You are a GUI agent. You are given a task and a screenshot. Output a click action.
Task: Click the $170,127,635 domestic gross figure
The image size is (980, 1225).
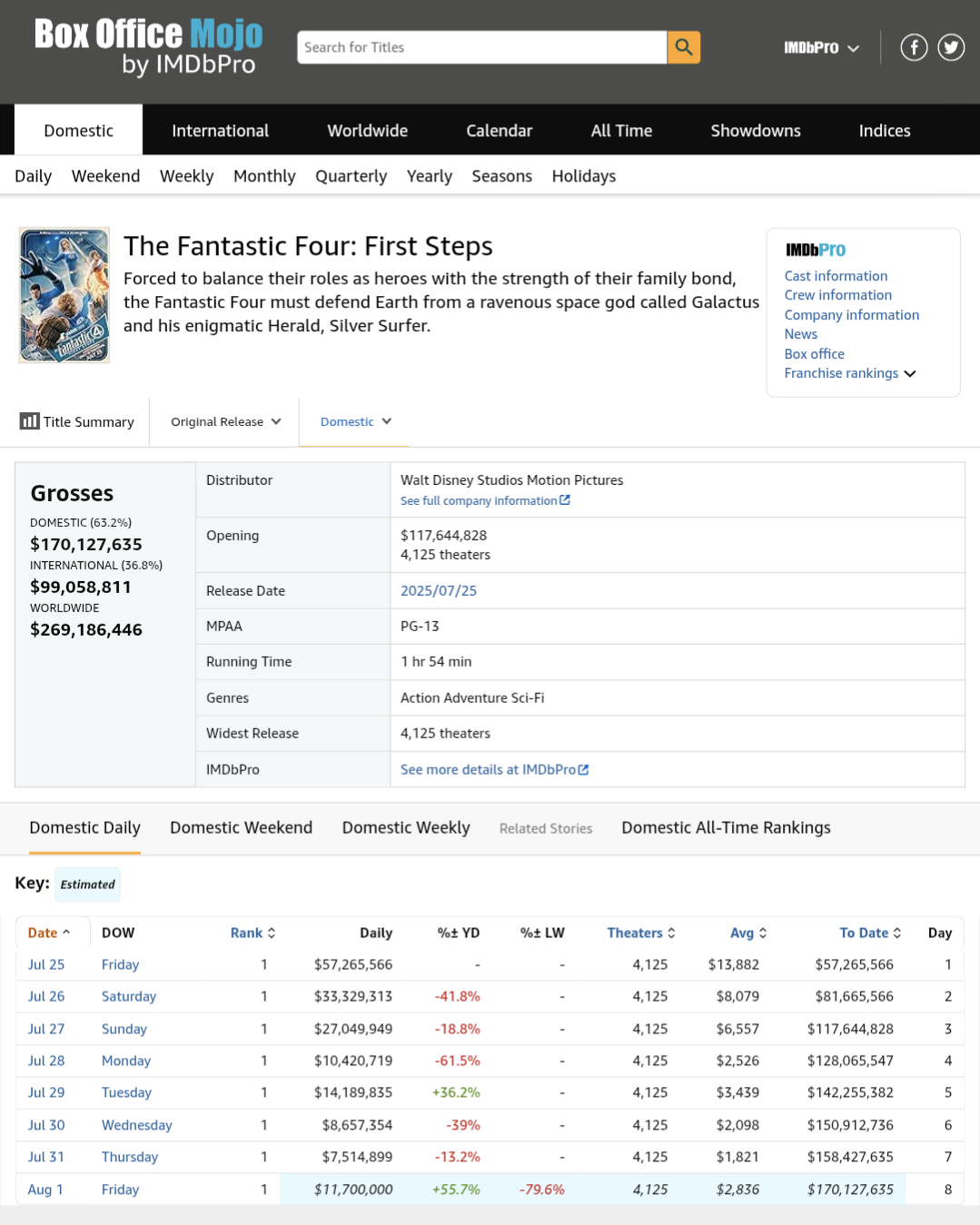(86, 544)
